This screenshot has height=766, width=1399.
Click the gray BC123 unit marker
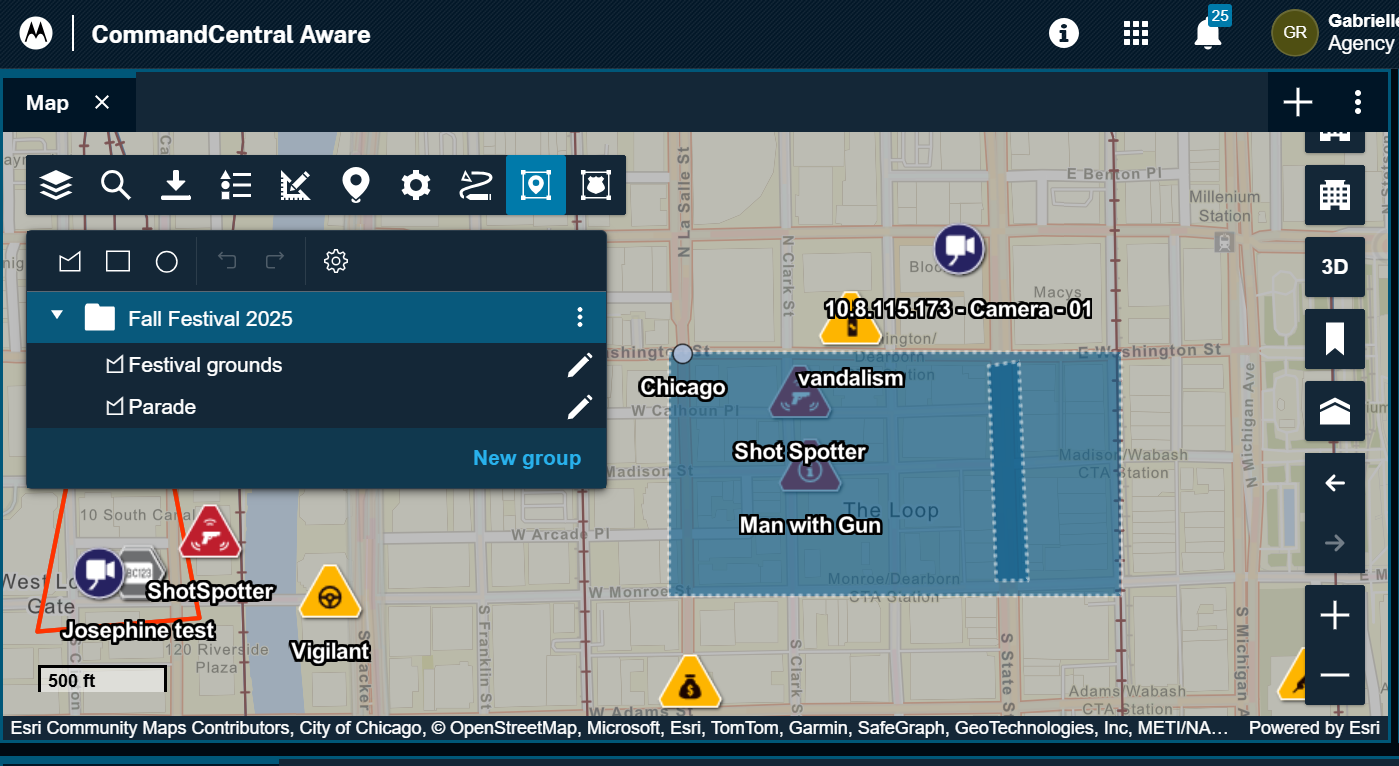point(138,574)
